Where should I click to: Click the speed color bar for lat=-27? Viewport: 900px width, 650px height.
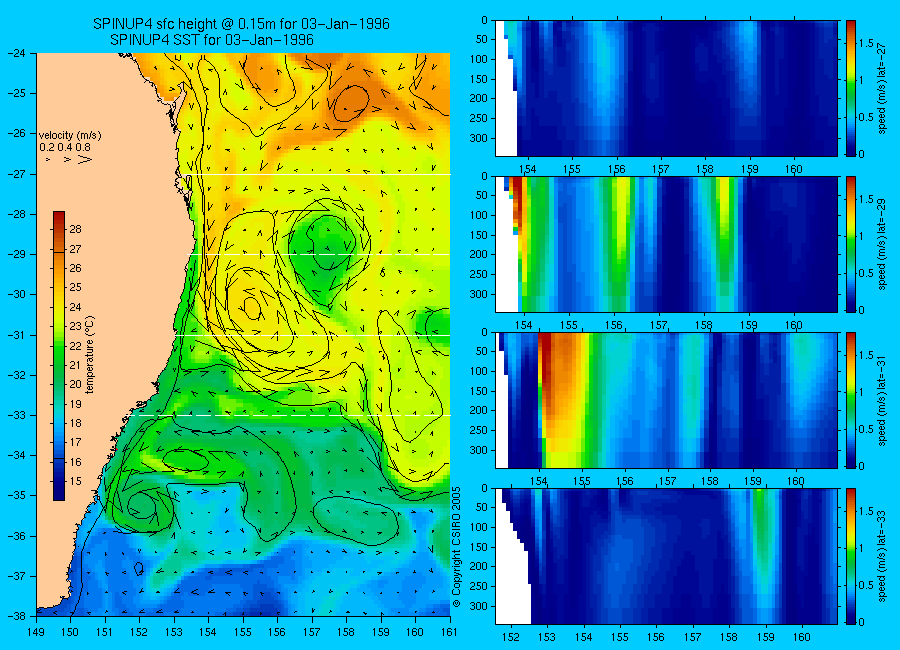click(x=851, y=88)
